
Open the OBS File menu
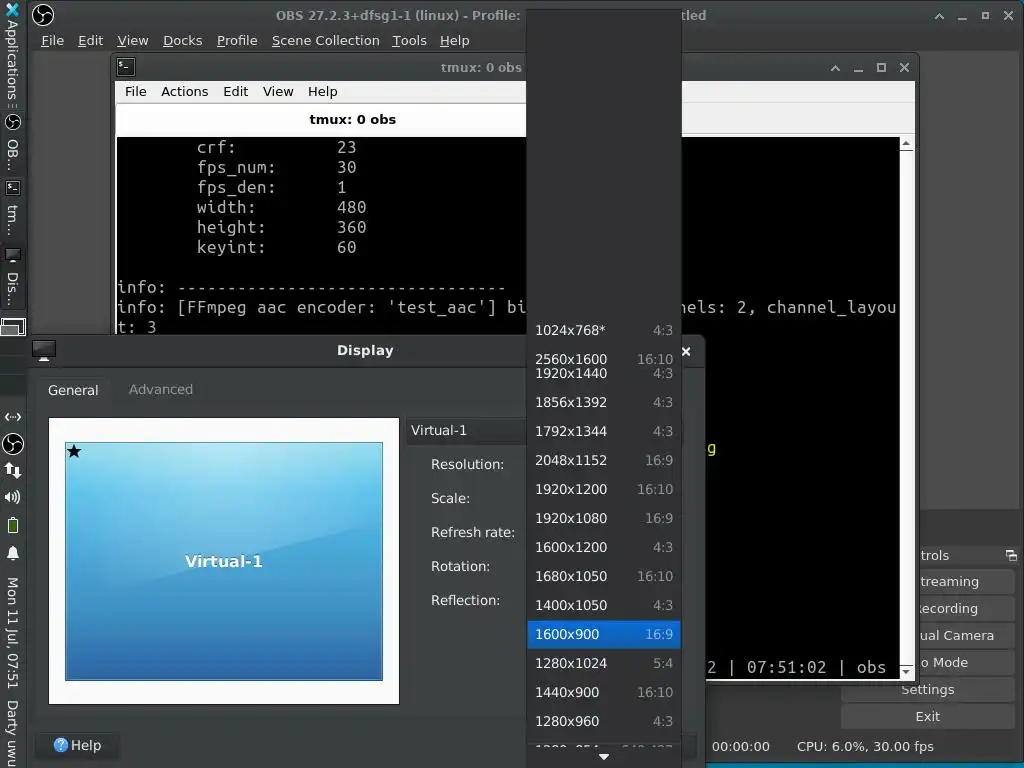point(52,40)
